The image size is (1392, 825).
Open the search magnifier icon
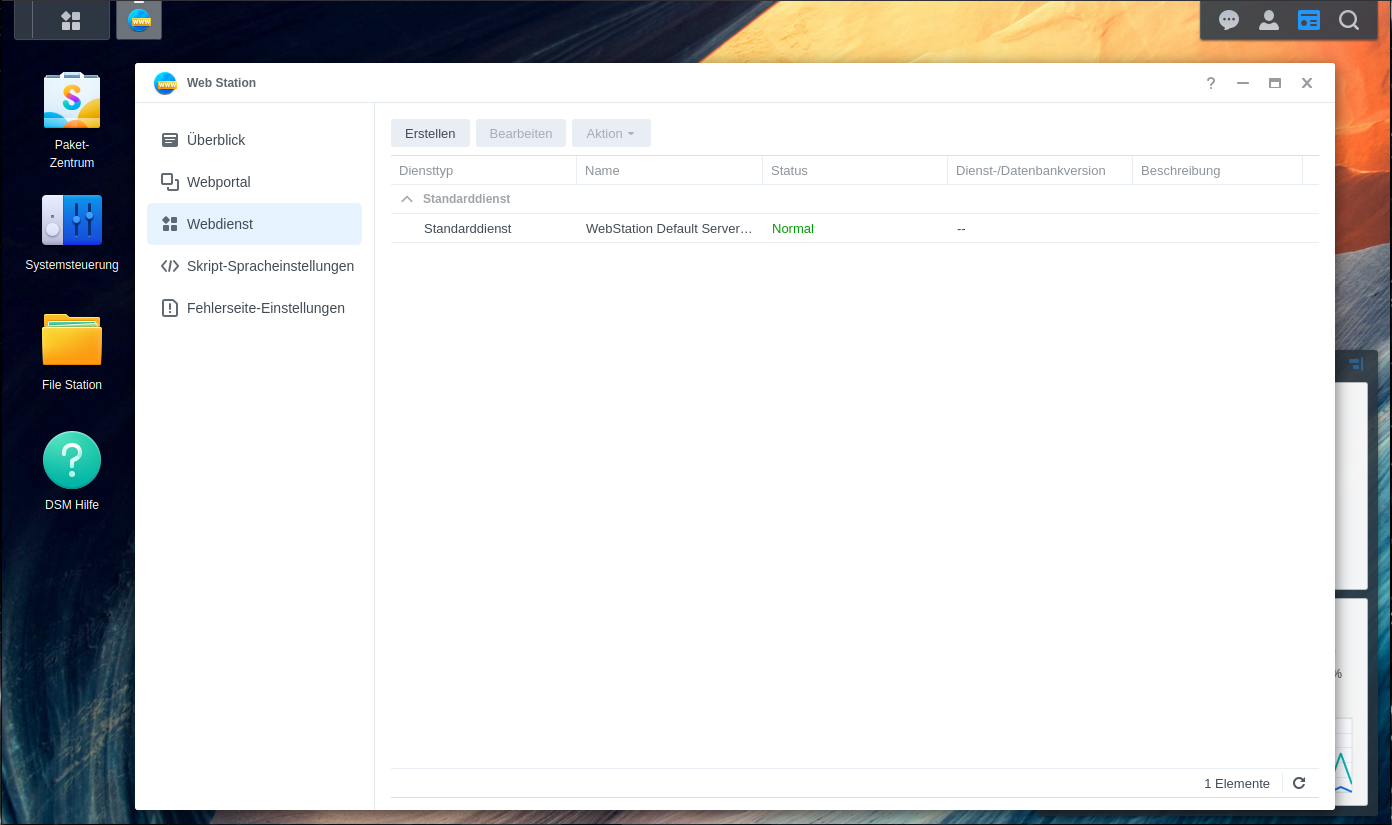pos(1349,20)
